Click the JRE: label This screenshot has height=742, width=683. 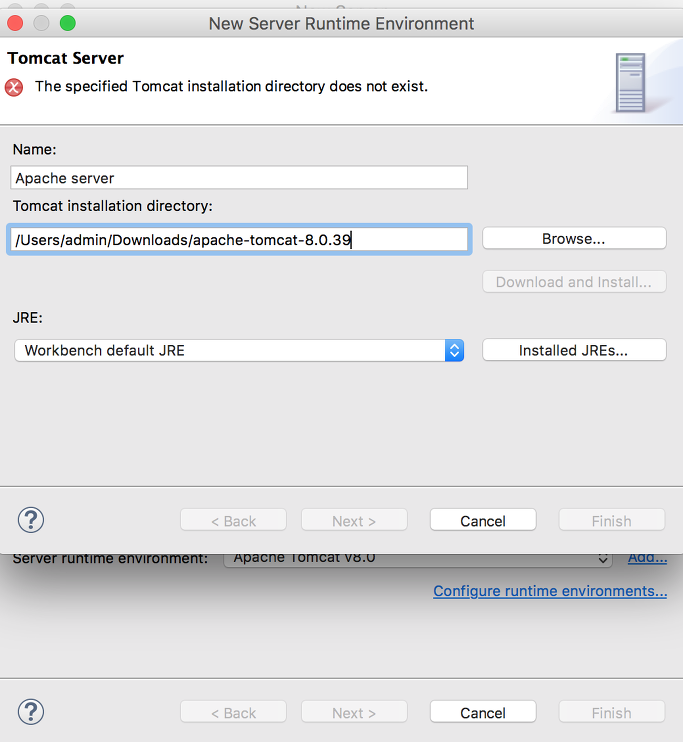click(x=27, y=318)
